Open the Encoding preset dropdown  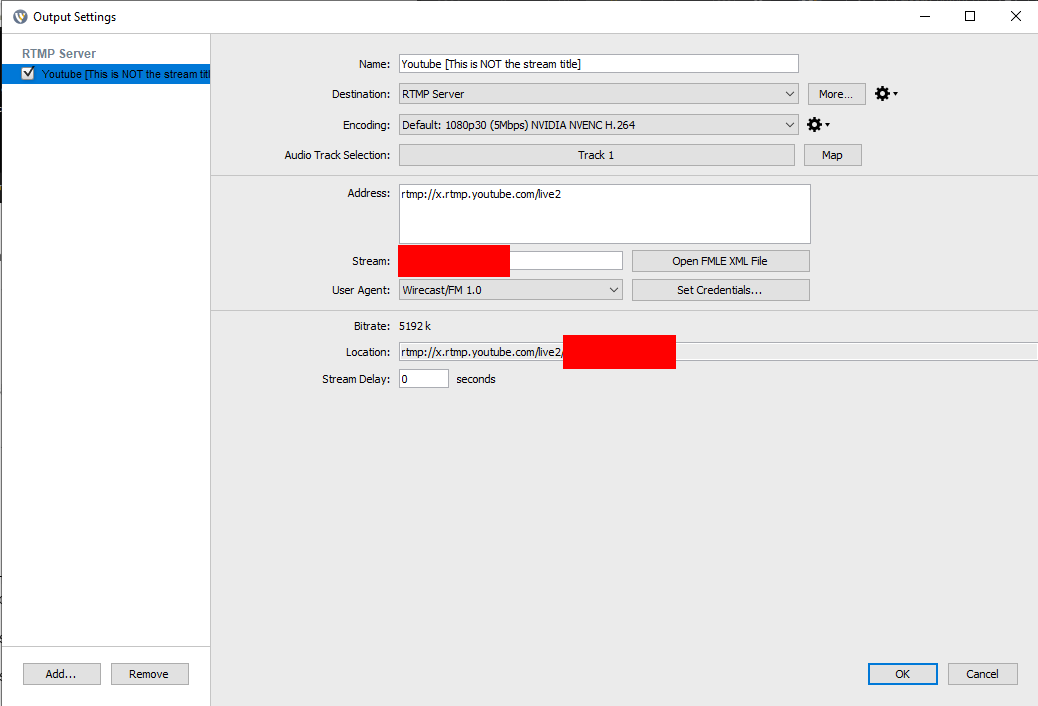click(x=598, y=125)
